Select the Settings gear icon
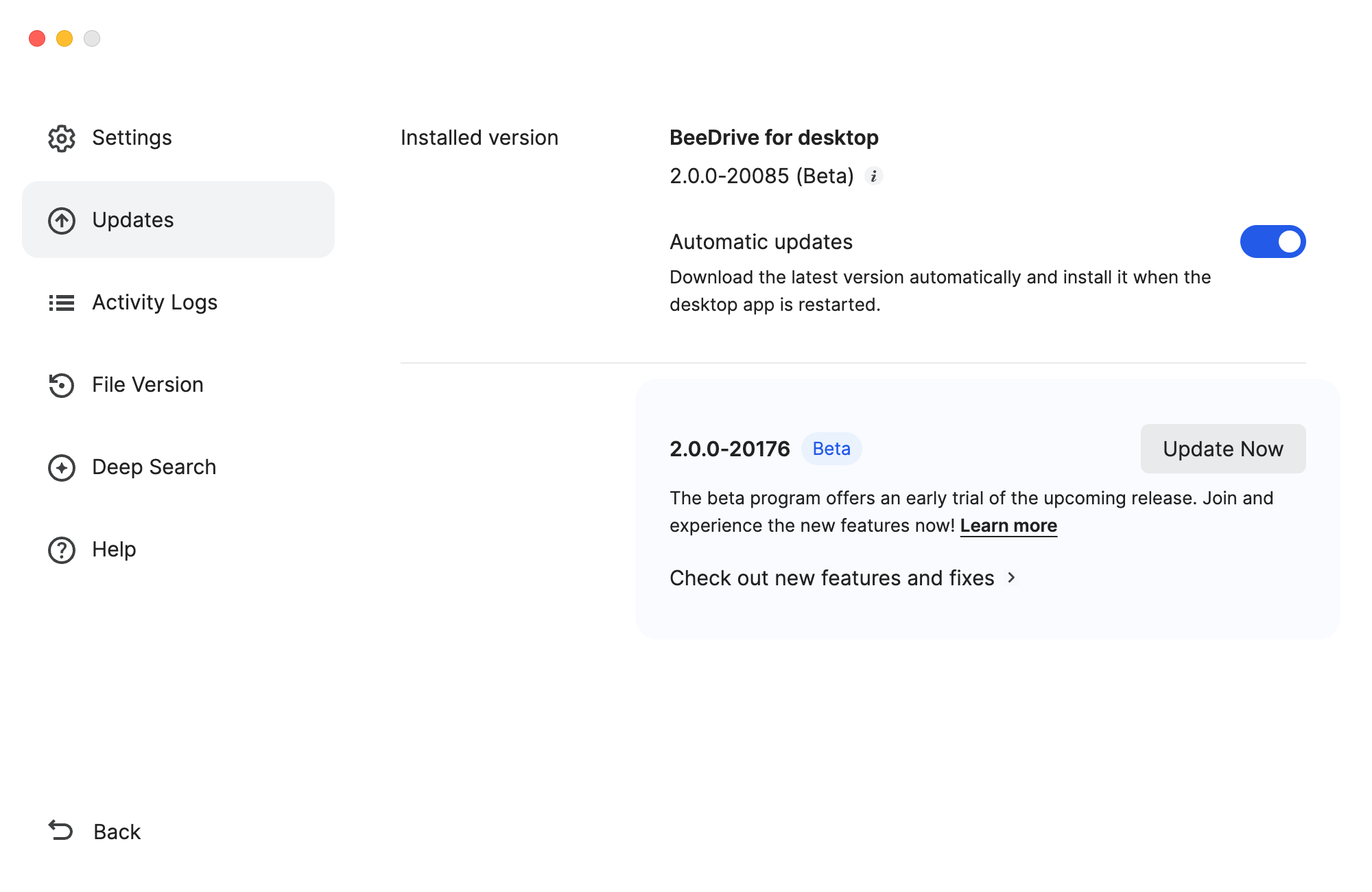 [61, 138]
